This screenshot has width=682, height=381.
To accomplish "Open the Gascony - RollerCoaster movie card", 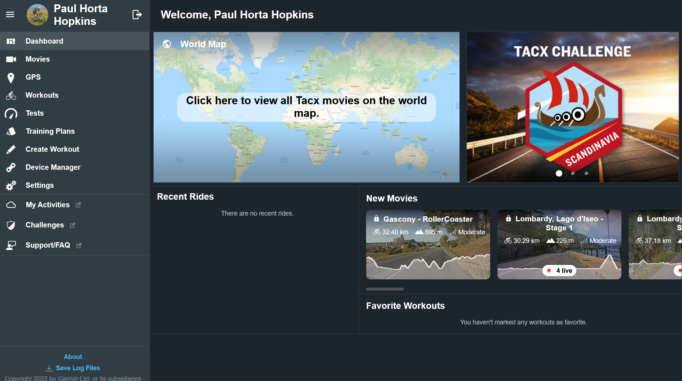I will (428, 244).
